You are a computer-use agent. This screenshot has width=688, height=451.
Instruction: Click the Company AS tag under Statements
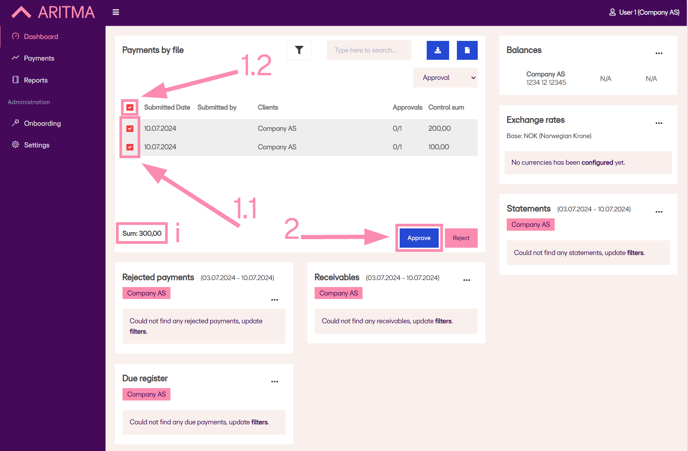pyautogui.click(x=530, y=225)
